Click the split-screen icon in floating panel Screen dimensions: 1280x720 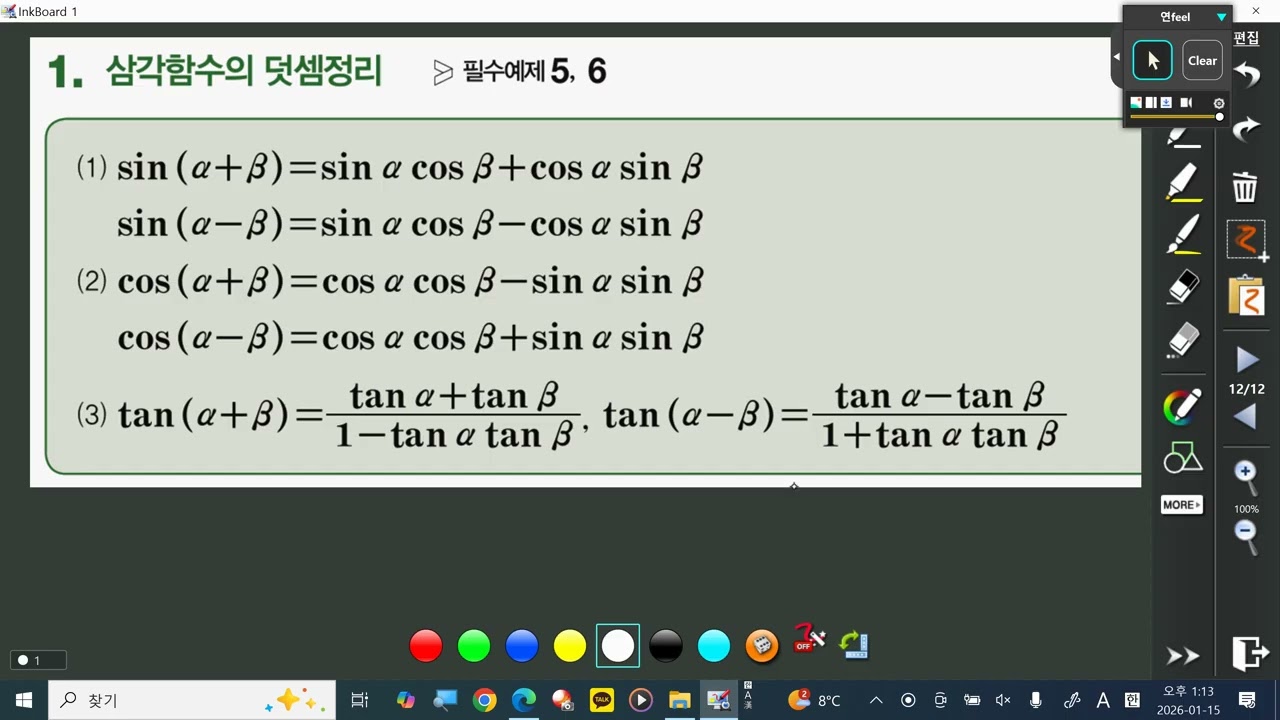coord(1151,102)
